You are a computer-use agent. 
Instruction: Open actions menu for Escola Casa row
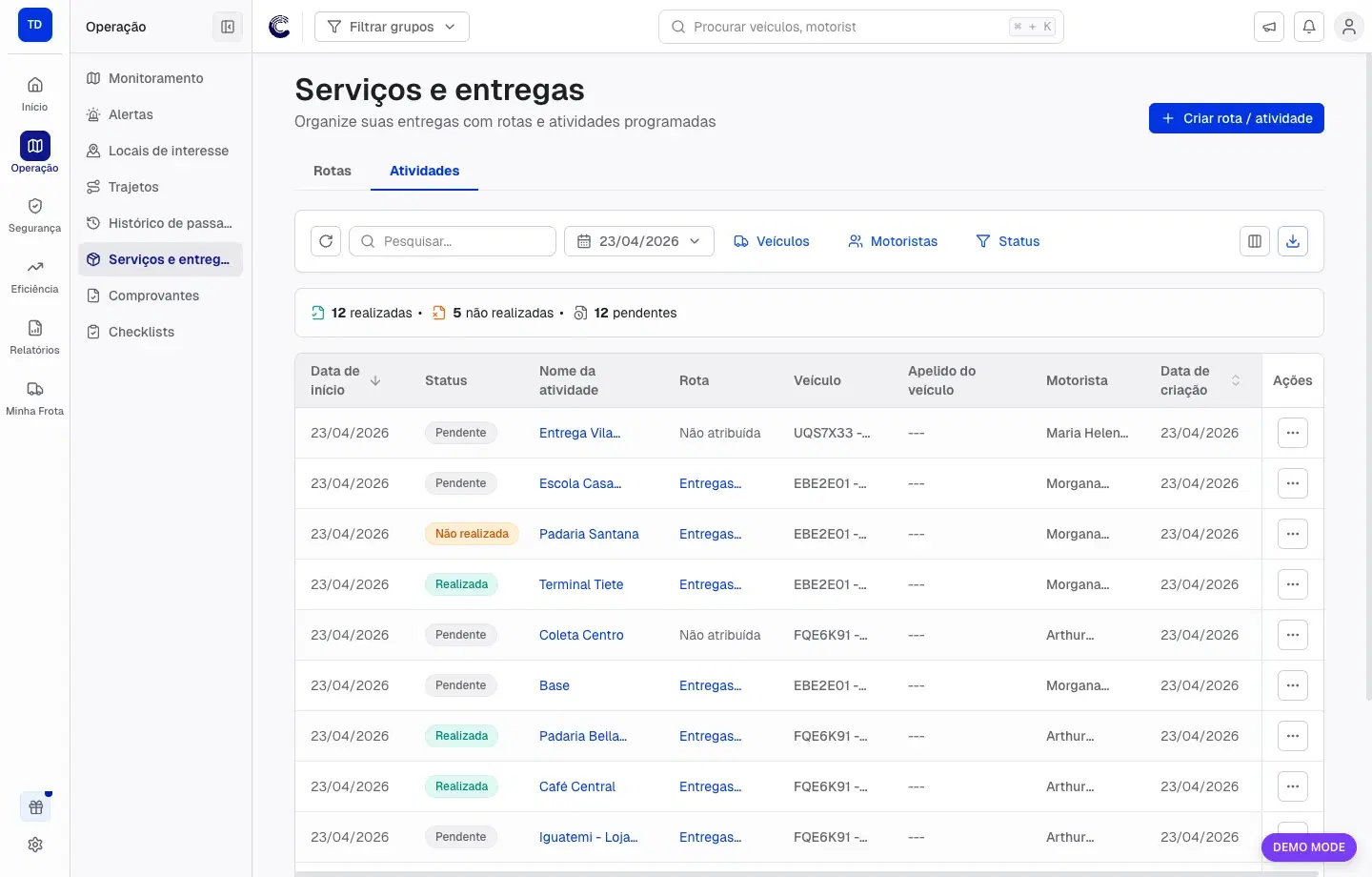click(1293, 483)
